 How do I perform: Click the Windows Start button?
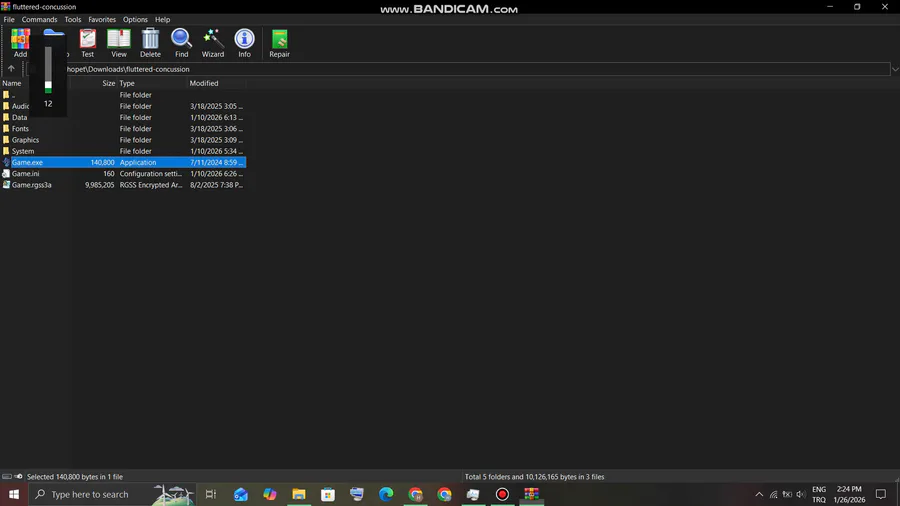point(14,494)
